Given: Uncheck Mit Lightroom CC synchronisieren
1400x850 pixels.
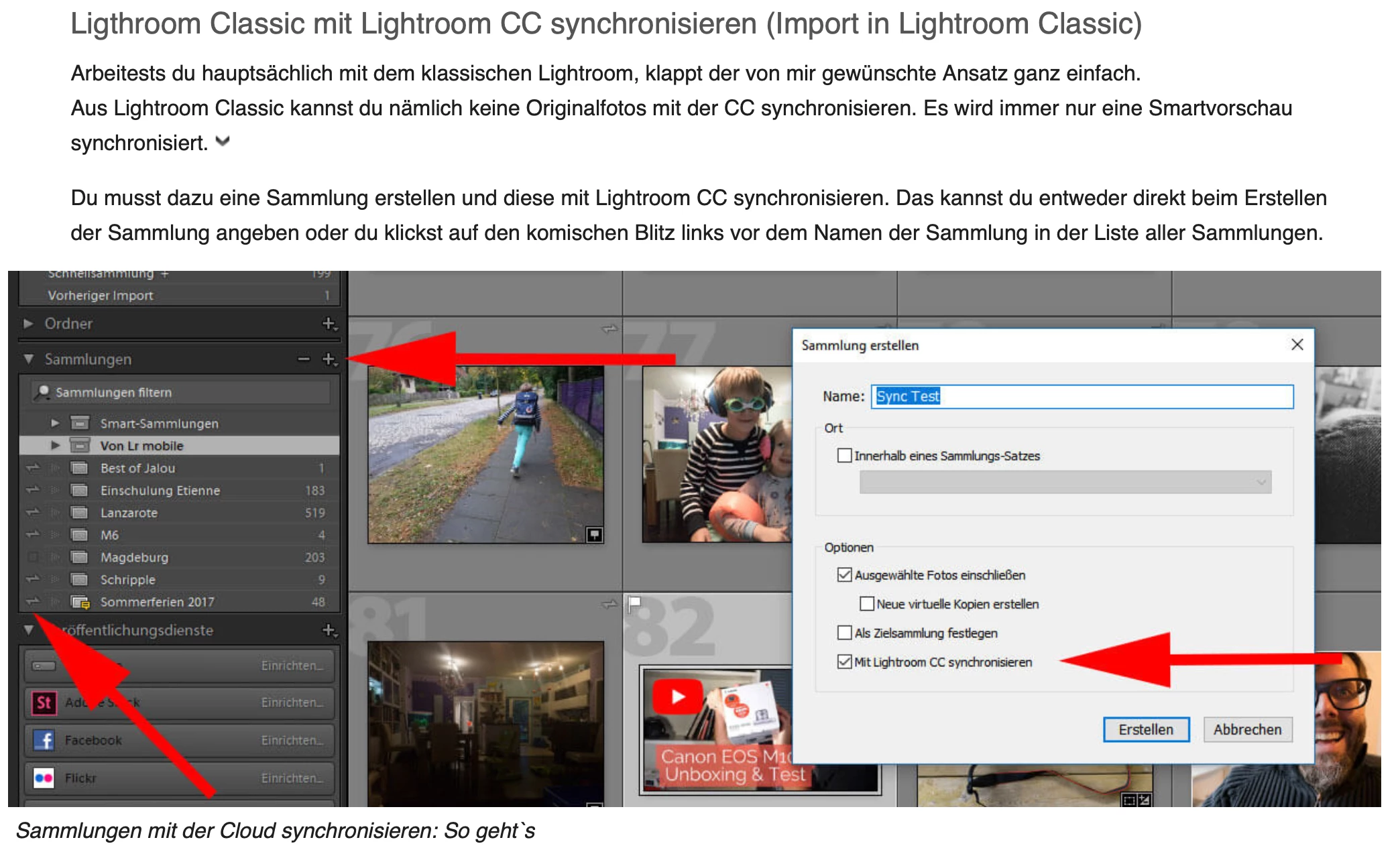Looking at the screenshot, I should click(x=844, y=662).
